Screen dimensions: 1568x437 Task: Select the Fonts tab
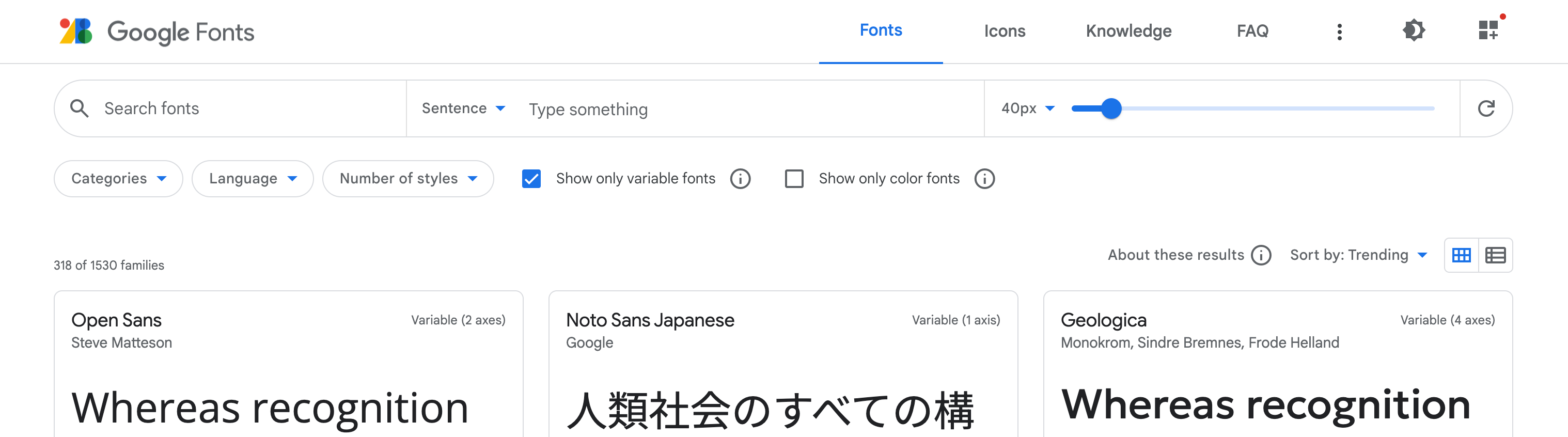pos(881,30)
